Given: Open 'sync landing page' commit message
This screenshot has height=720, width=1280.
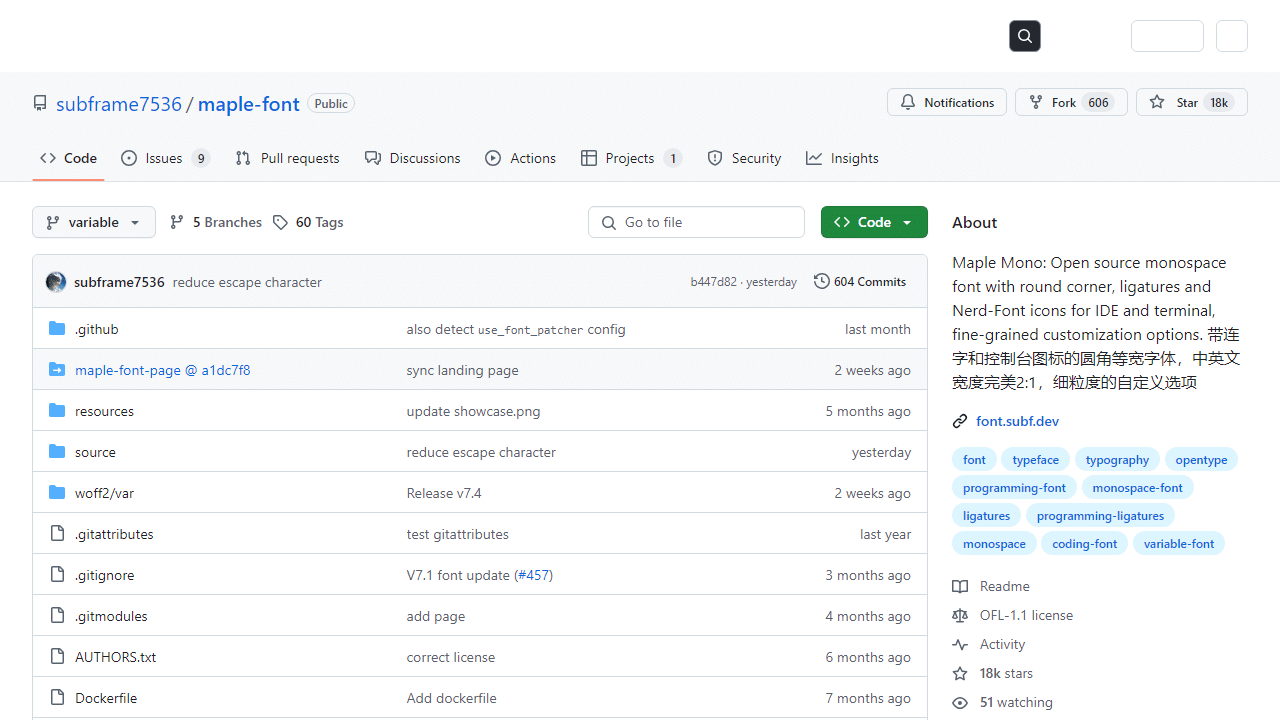Looking at the screenshot, I should [x=462, y=370].
